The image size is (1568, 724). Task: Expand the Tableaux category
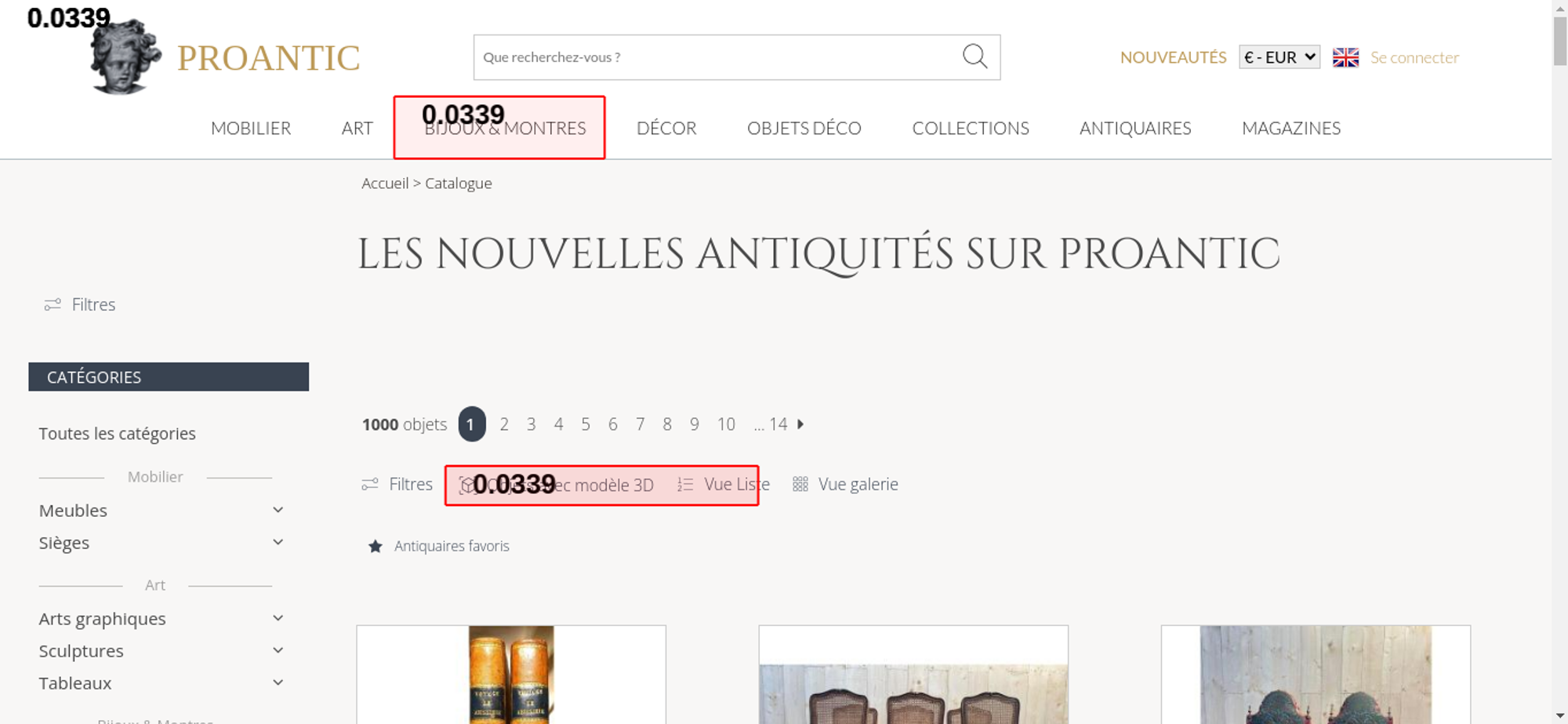[x=278, y=683]
